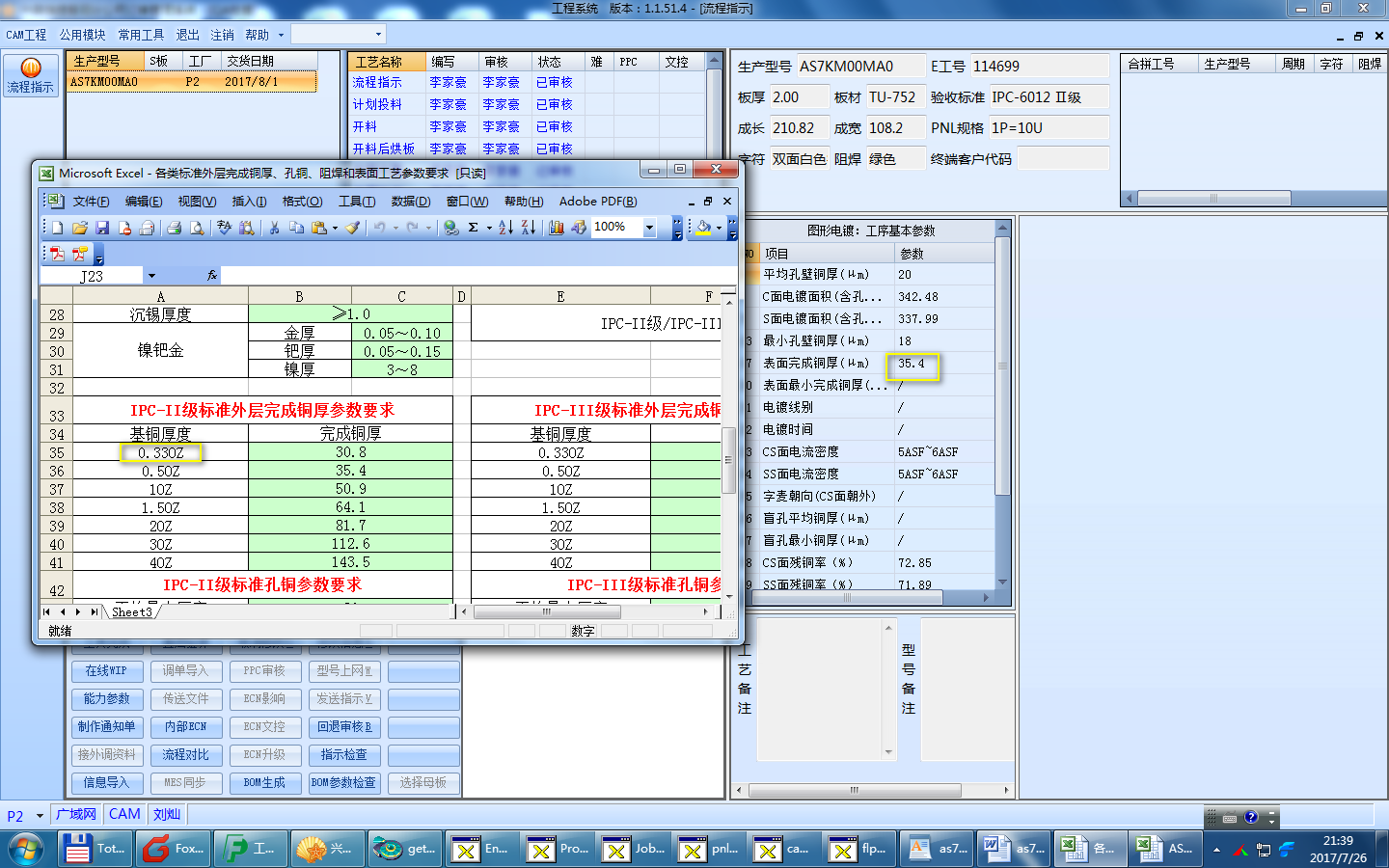Open 编辑(E) menu in Excel
1389x868 pixels.
144,202
